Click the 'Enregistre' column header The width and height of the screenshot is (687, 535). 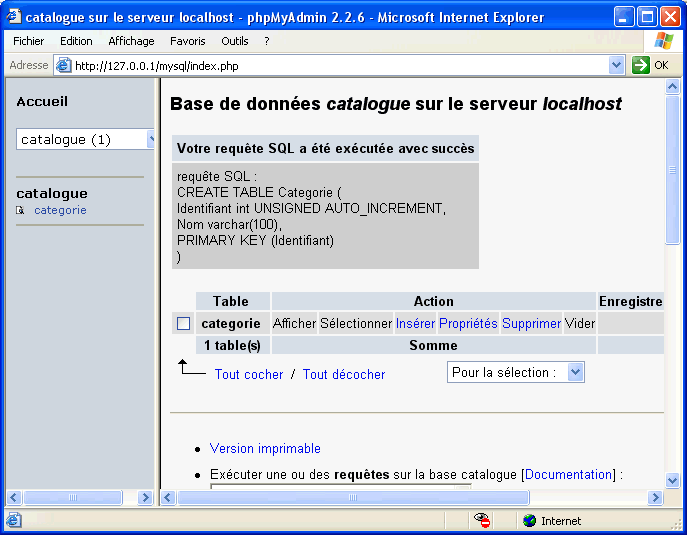[x=630, y=301]
